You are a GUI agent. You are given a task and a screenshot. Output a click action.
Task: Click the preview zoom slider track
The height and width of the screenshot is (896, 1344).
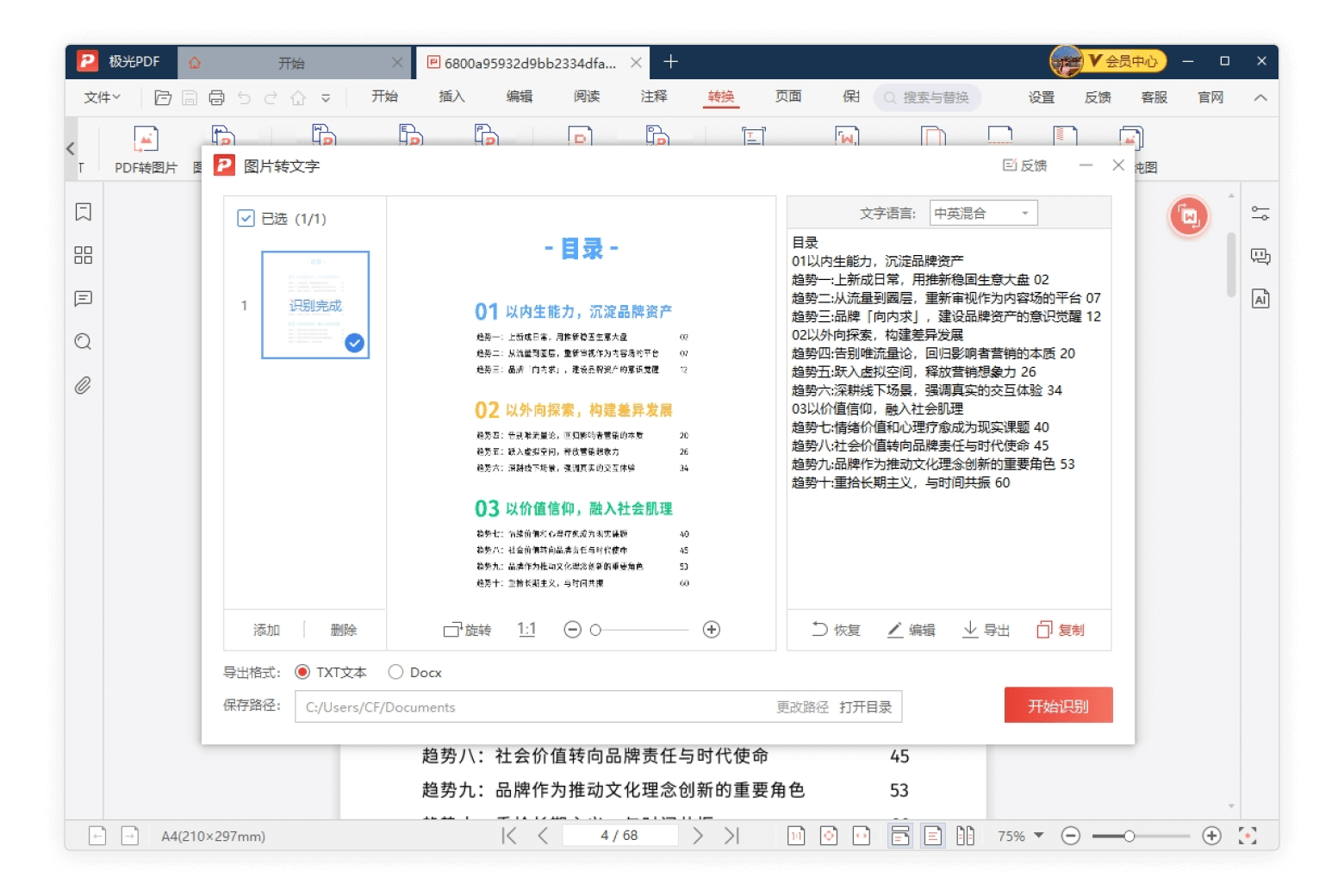(x=642, y=630)
